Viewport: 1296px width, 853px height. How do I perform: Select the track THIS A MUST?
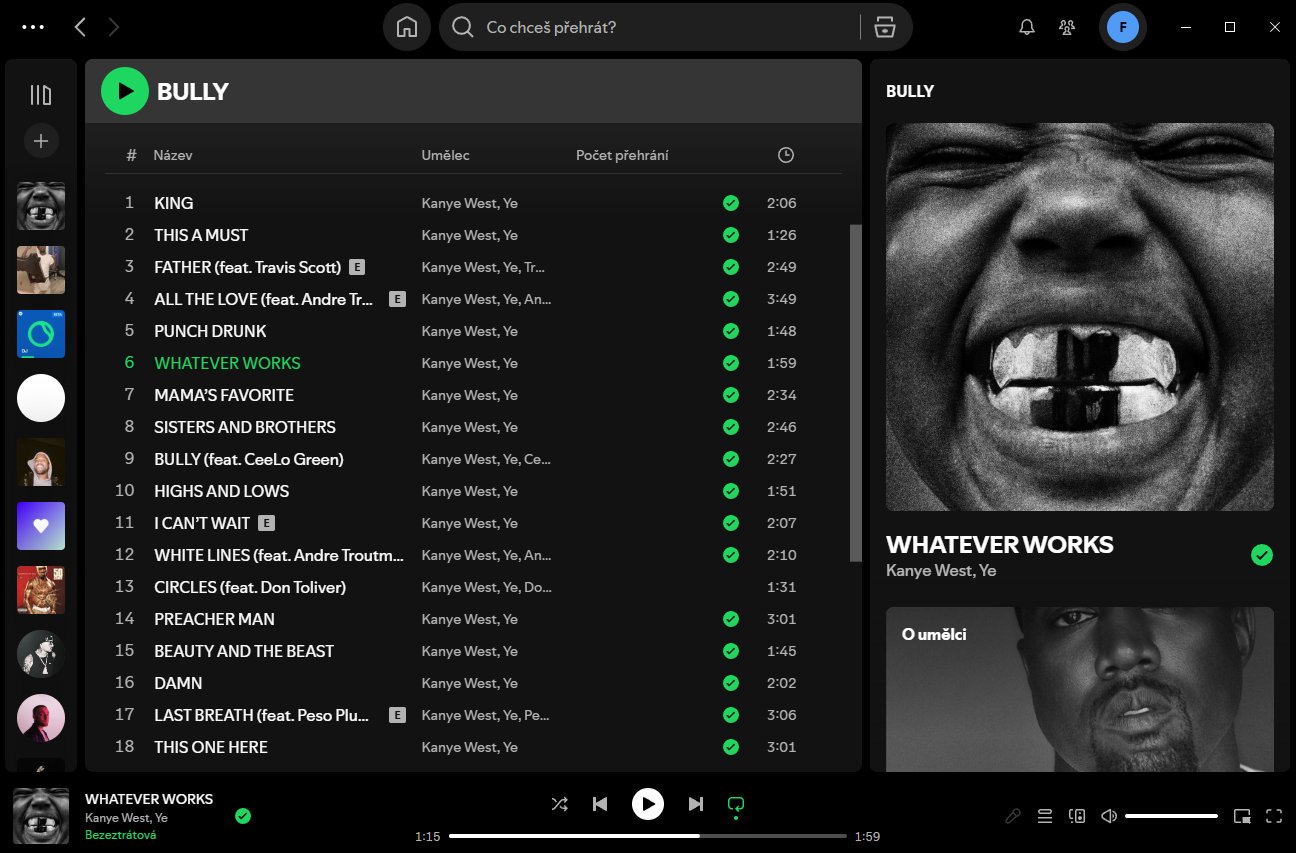(201, 235)
